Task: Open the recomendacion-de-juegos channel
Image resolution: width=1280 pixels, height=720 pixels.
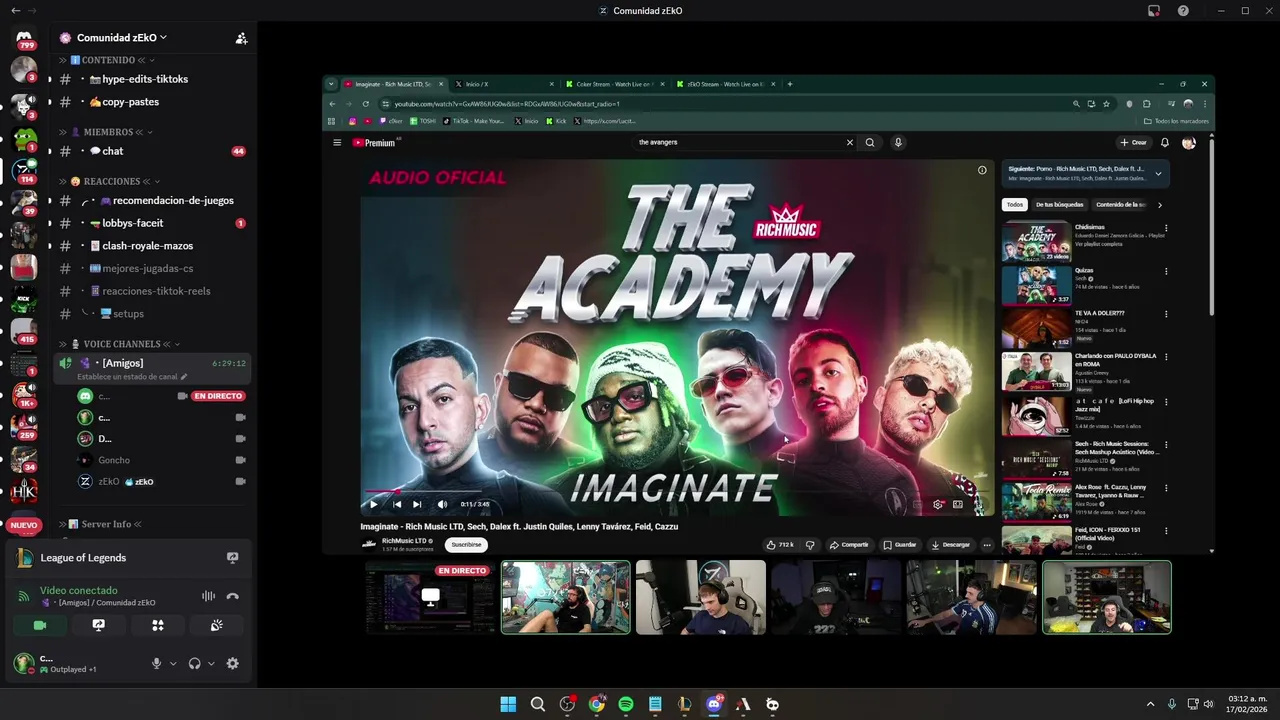Action: (x=152, y=200)
